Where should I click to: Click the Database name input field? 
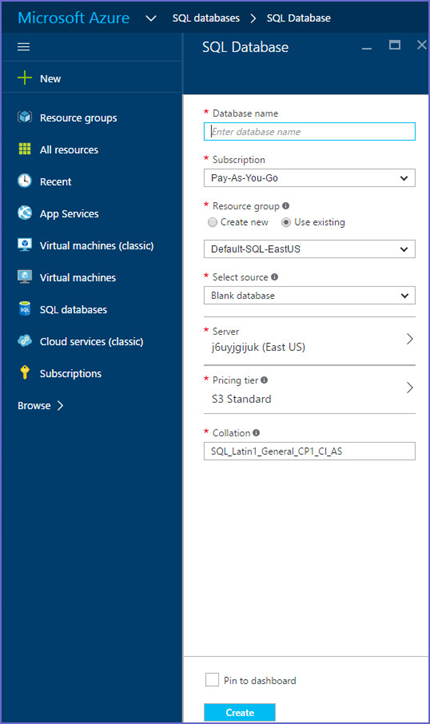coord(309,132)
